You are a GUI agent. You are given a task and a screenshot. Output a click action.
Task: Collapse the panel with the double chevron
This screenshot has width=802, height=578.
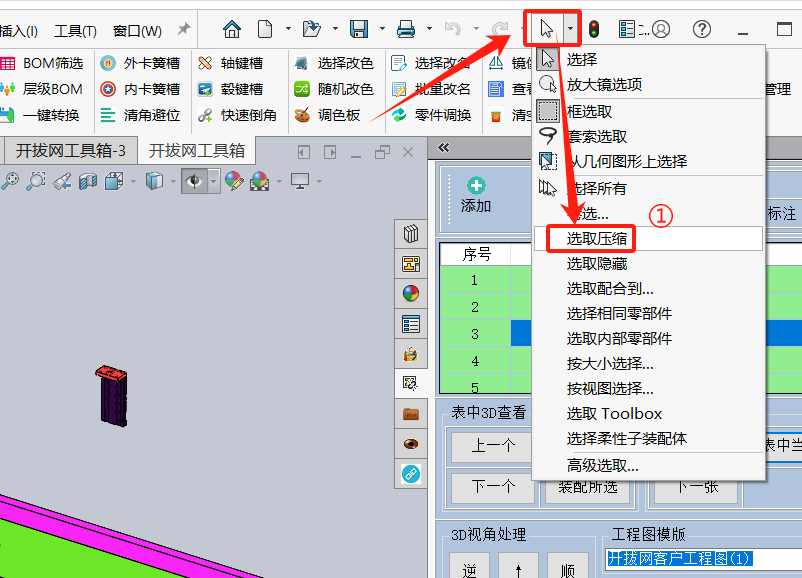point(443,148)
